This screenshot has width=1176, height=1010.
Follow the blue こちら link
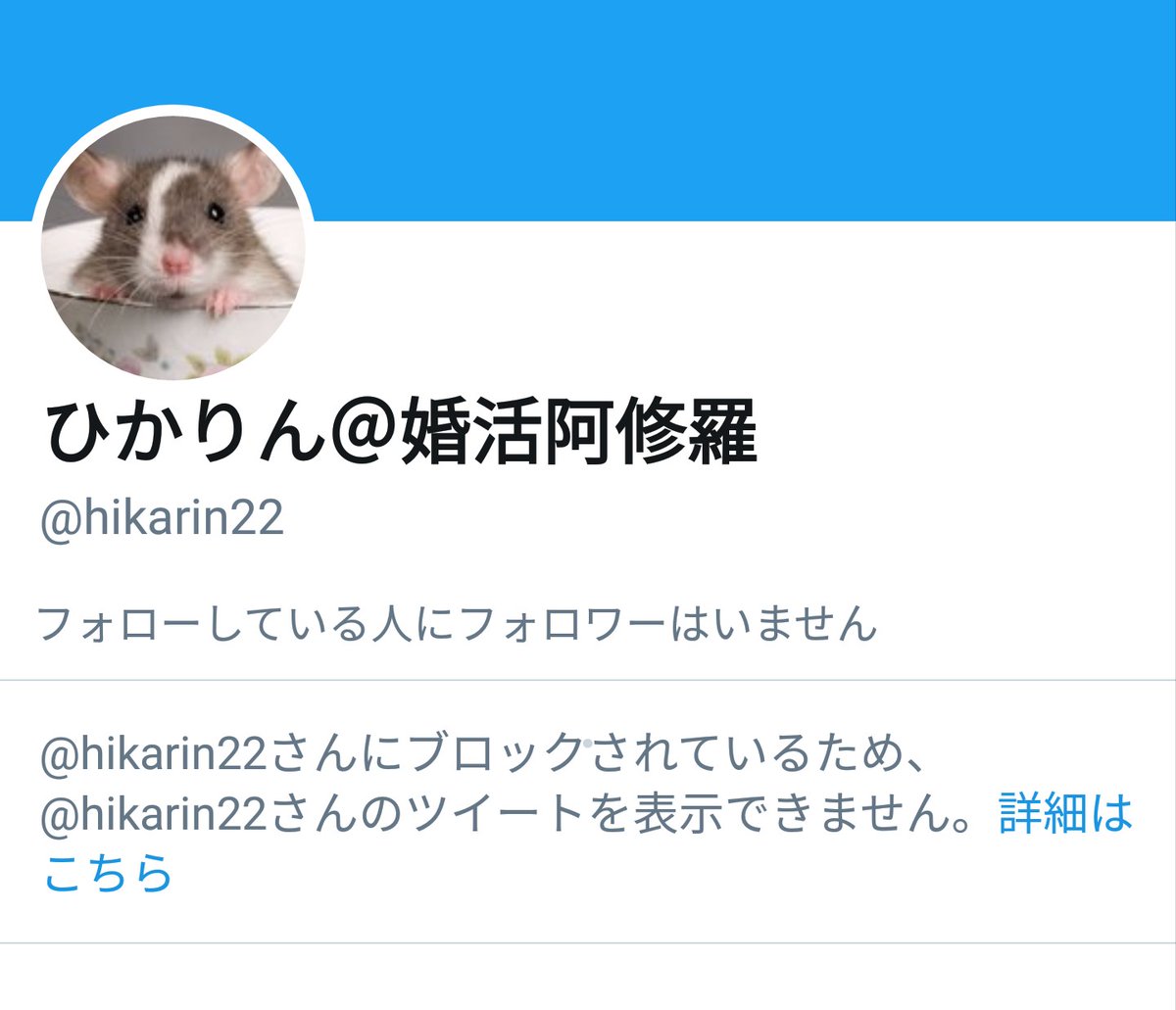(x=108, y=873)
